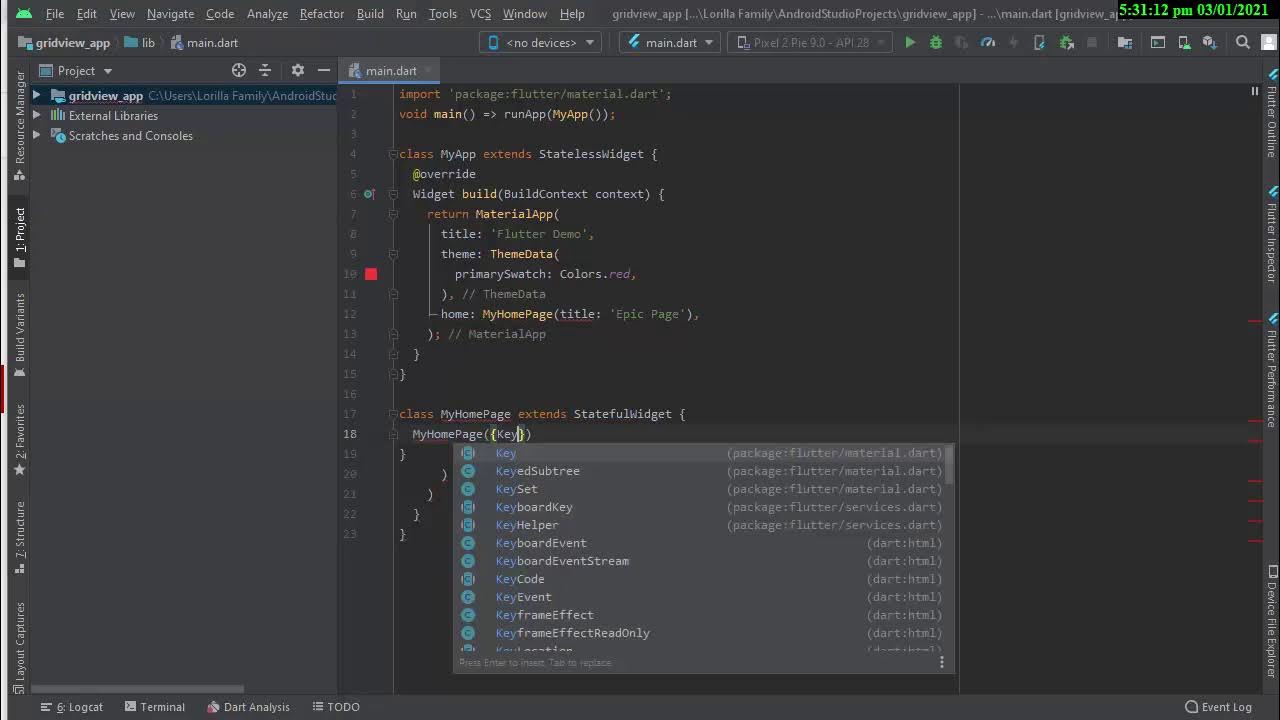This screenshot has height=720, width=1280.
Task: Open Project Structure folder icon in toolbar
Action: pos(1125,43)
